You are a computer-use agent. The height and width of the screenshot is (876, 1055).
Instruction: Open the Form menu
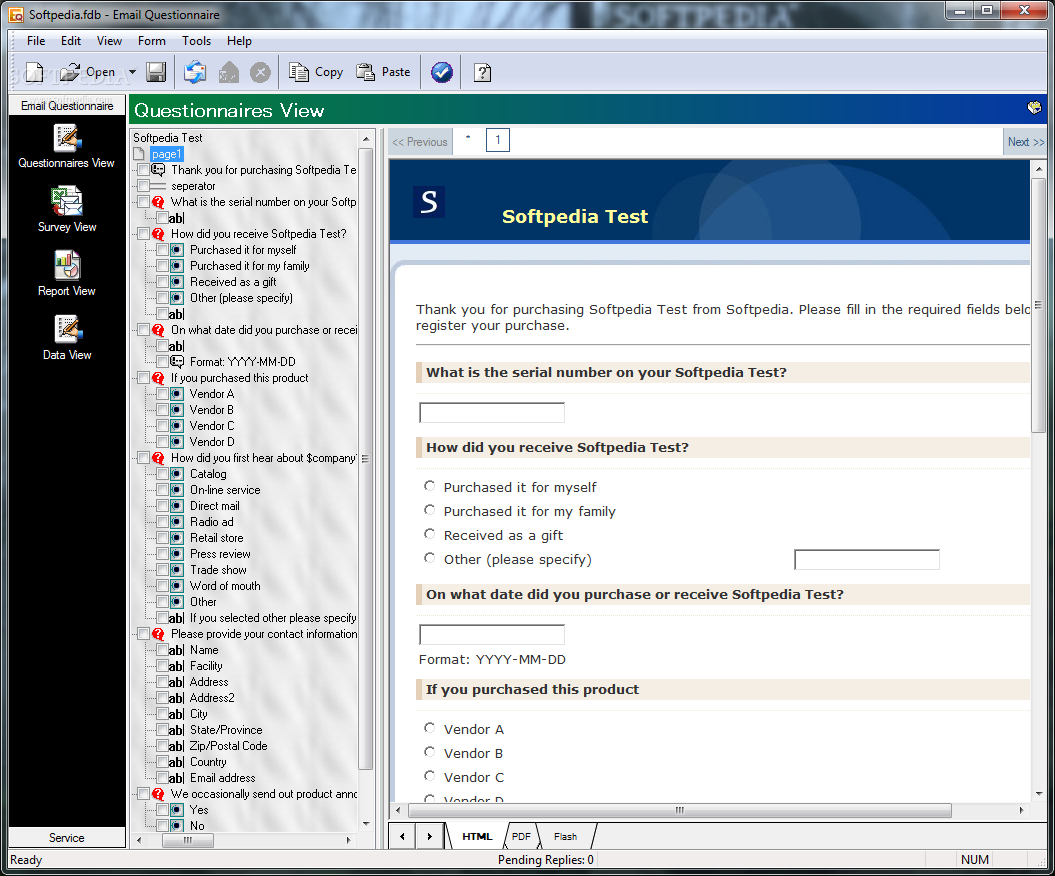(151, 41)
